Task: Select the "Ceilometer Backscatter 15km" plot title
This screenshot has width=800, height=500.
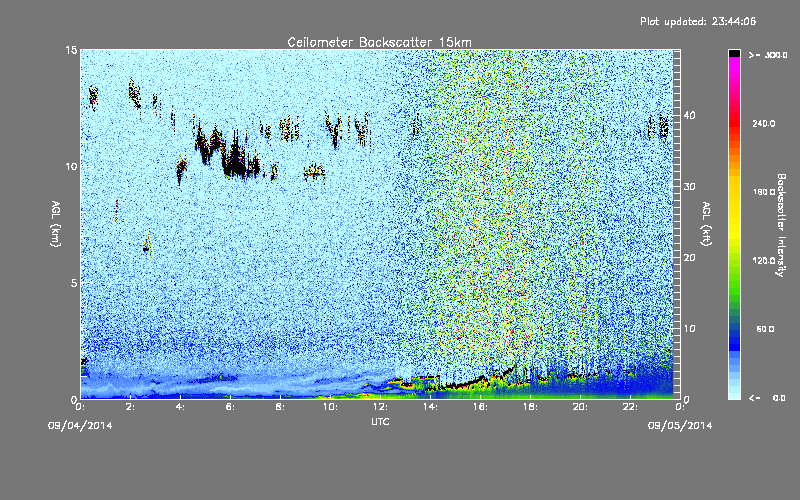Action: click(380, 42)
